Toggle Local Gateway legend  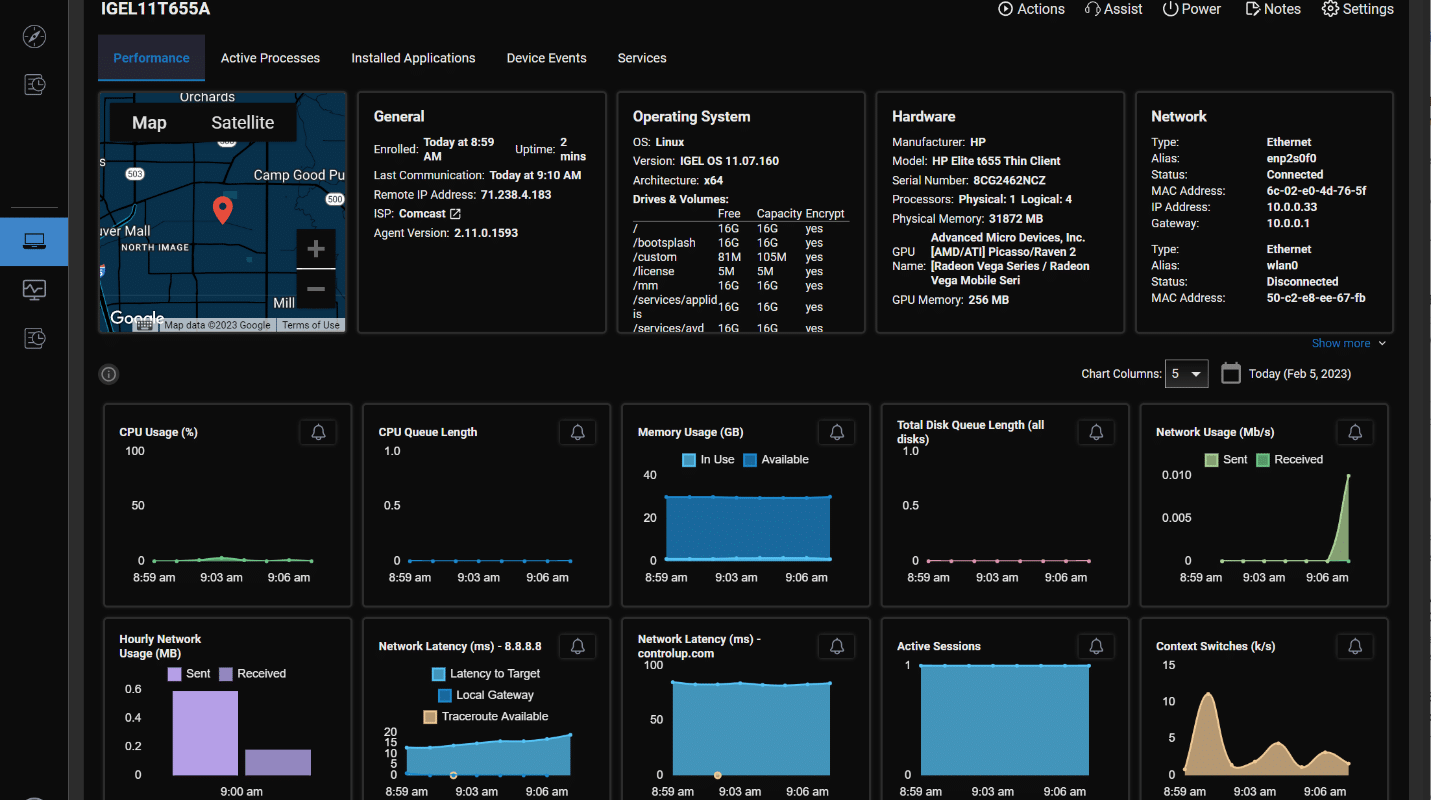tap(486, 695)
